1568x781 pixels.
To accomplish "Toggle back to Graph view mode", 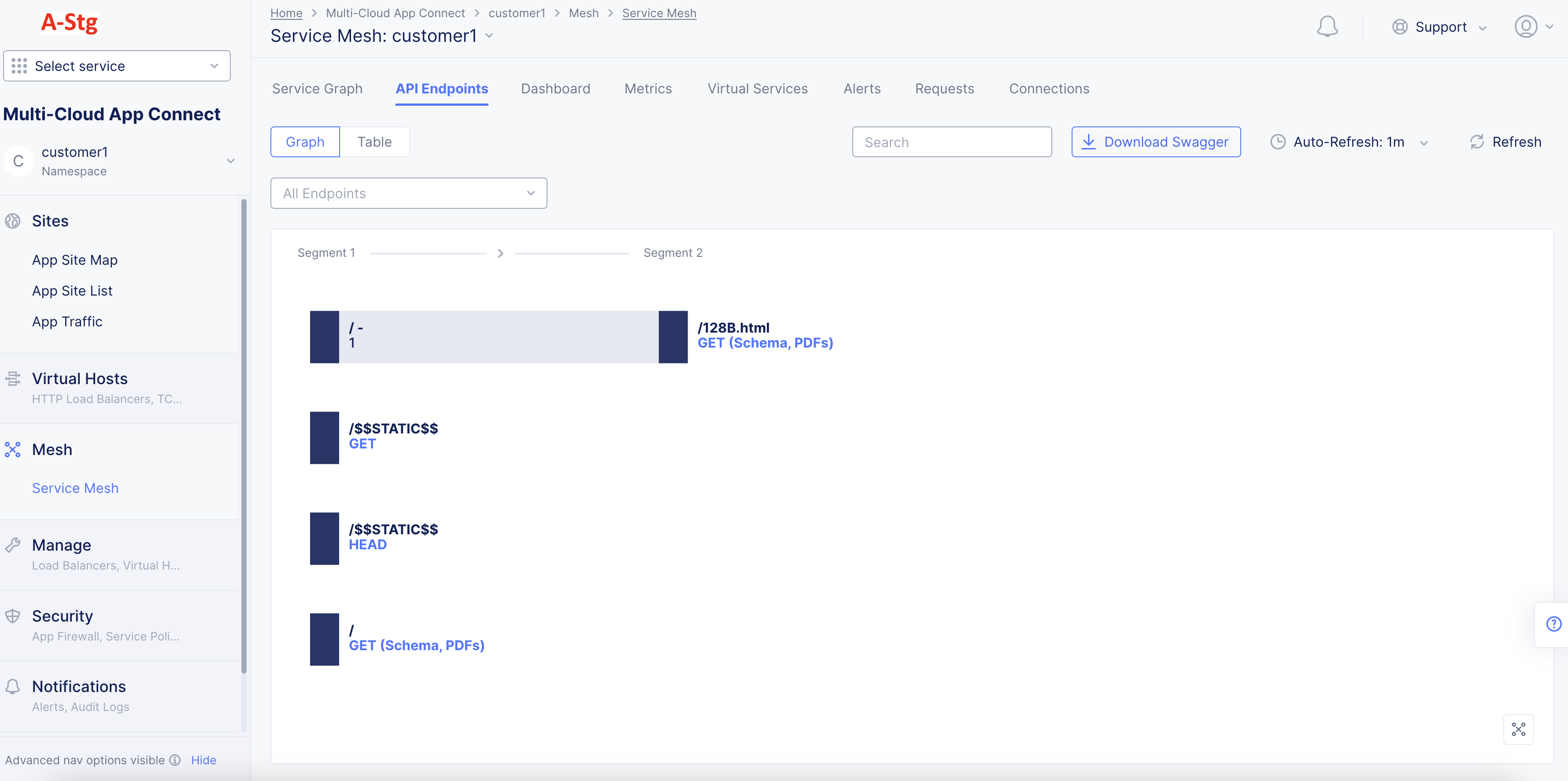I will click(x=305, y=141).
